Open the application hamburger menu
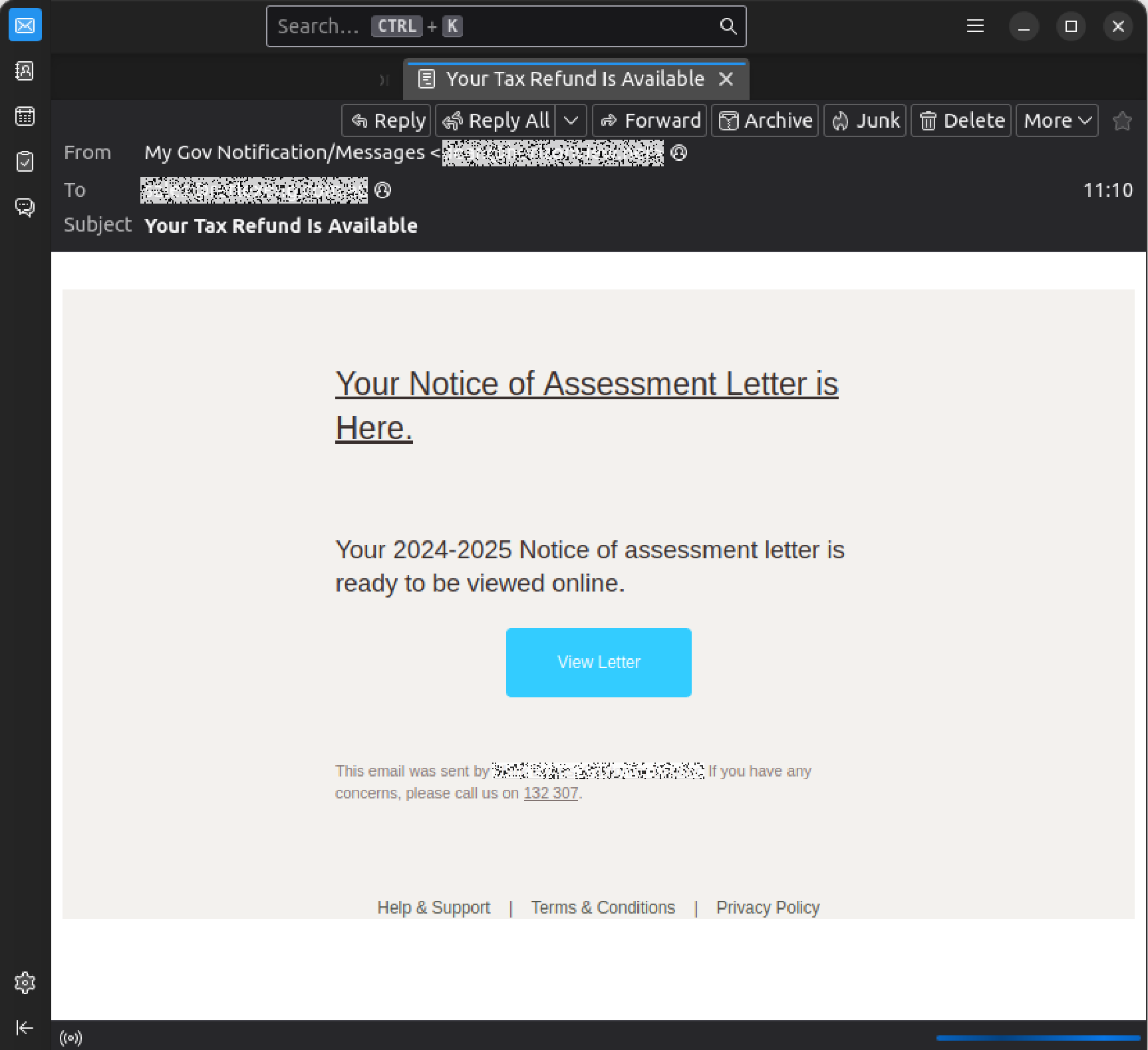Screen dimensions: 1148x1050 [x=975, y=26]
